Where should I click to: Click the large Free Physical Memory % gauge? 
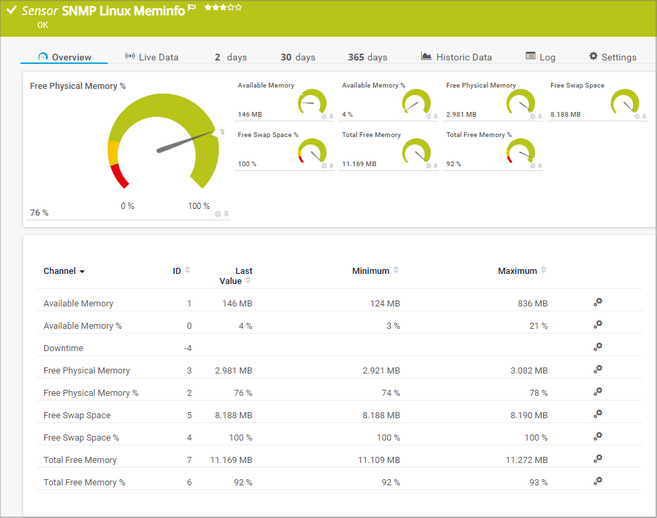coord(163,140)
